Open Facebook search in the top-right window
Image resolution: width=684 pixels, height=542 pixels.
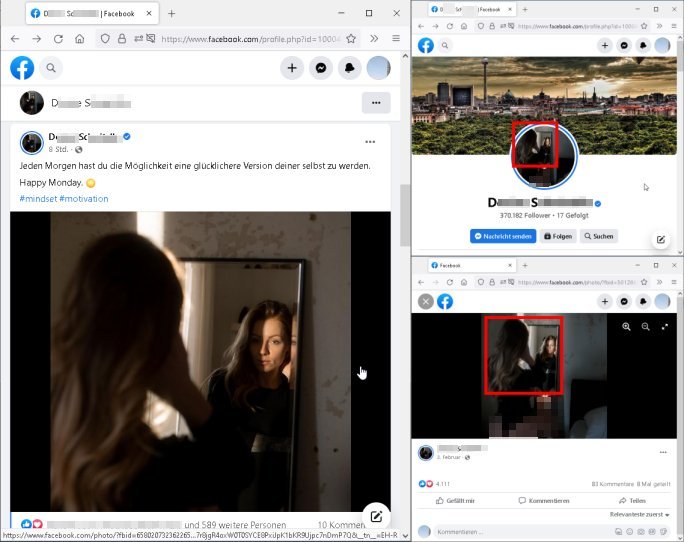click(x=445, y=45)
